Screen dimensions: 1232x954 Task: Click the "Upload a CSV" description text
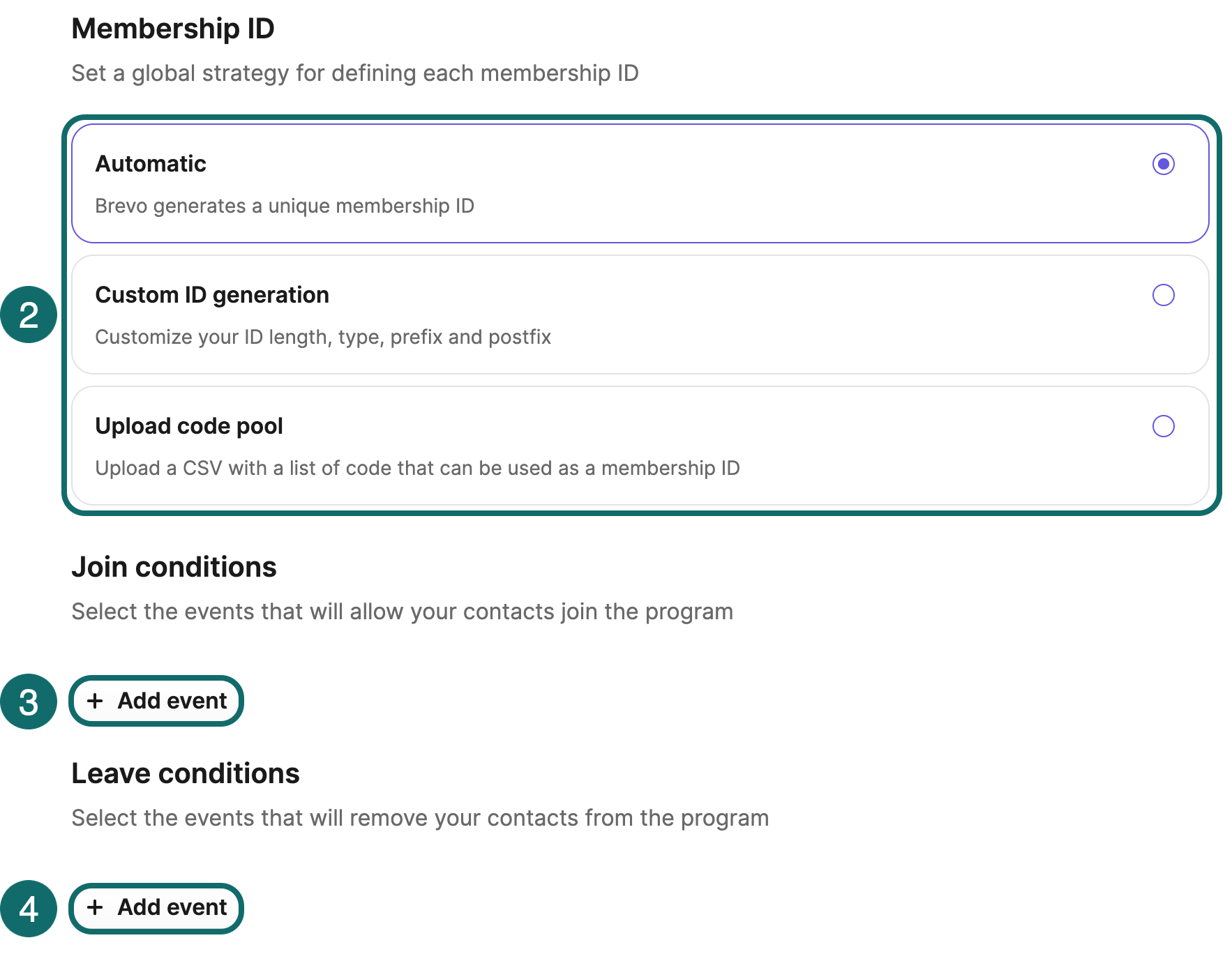coord(417,469)
